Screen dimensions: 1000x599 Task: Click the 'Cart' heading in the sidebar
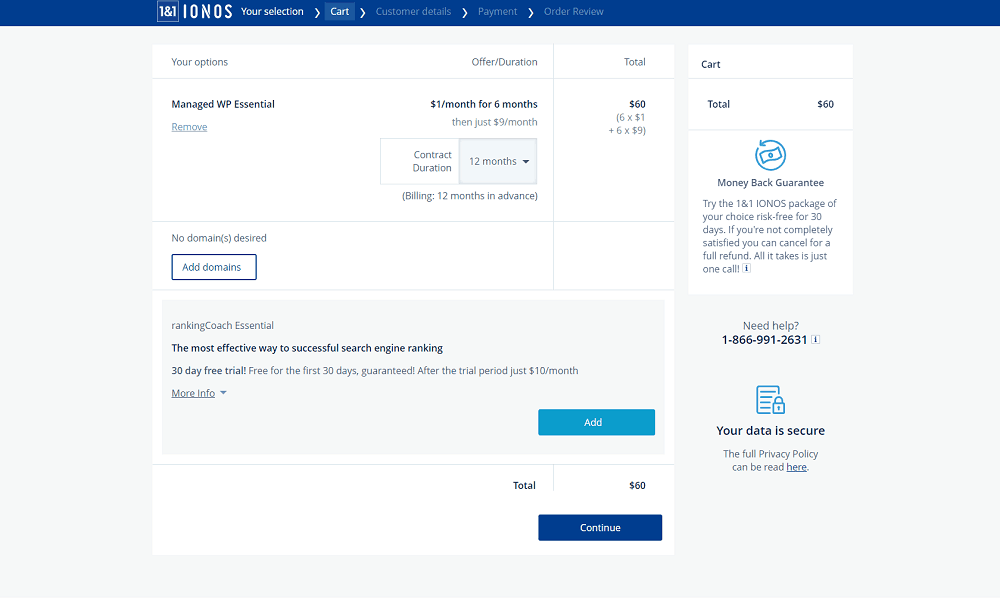click(710, 64)
